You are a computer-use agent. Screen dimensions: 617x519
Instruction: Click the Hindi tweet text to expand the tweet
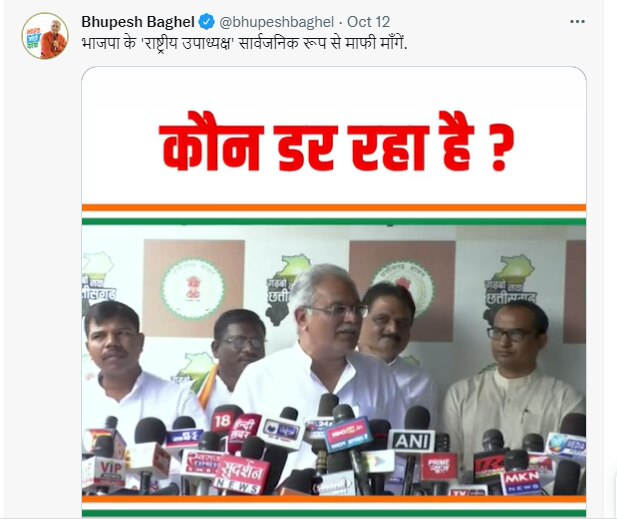point(244,43)
